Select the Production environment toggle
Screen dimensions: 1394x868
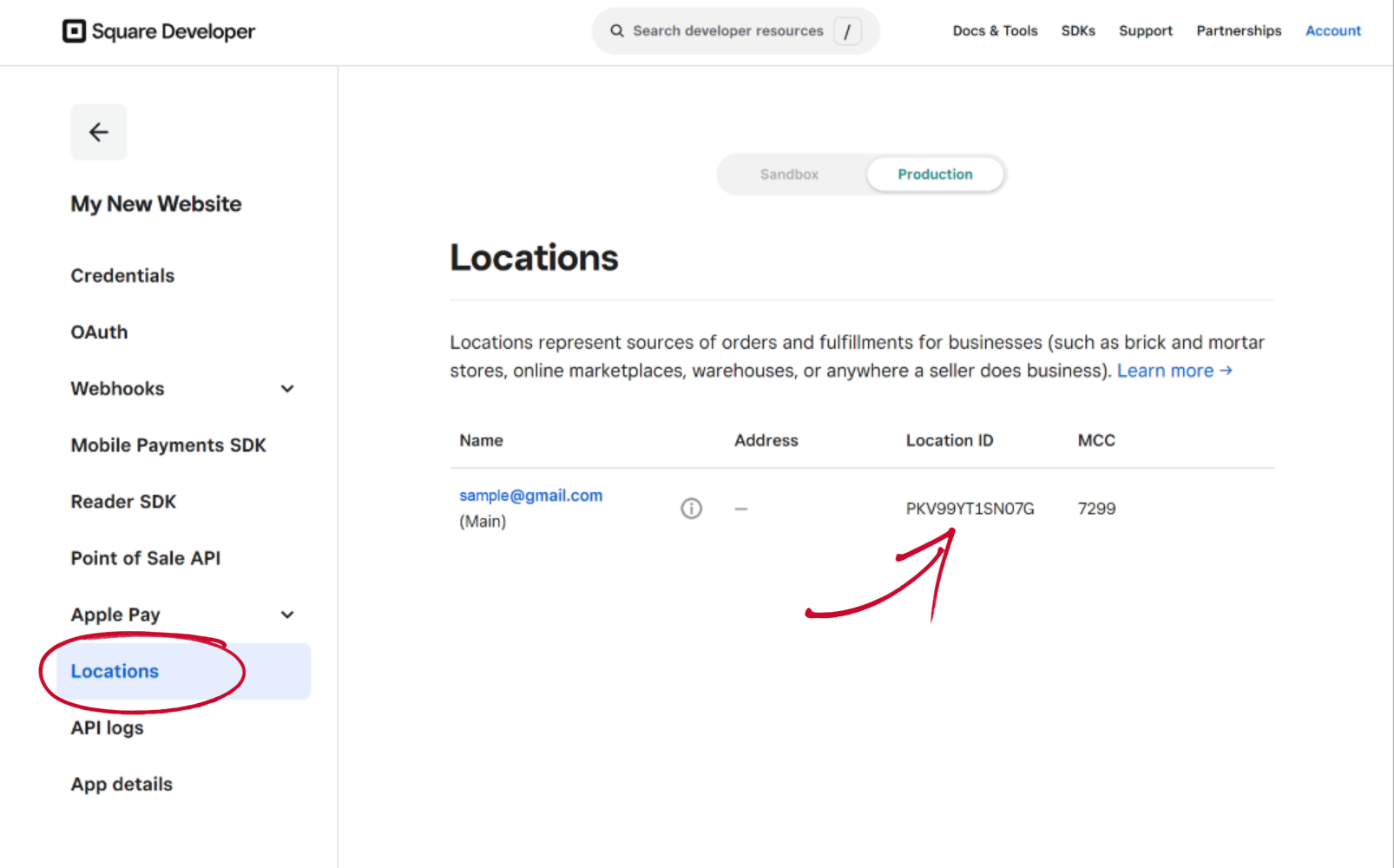pos(935,174)
